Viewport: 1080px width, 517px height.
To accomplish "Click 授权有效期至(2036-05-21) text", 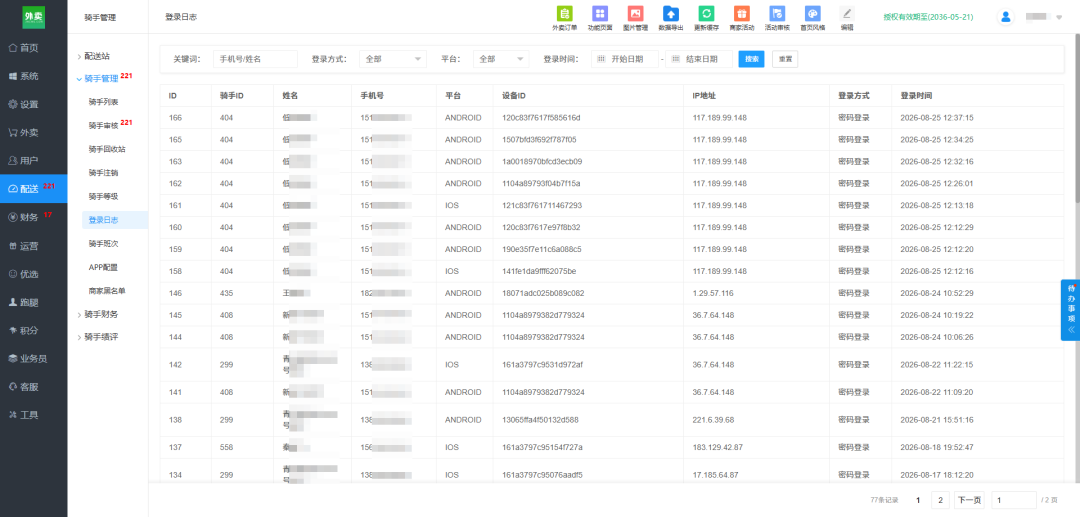I will (928, 17).
